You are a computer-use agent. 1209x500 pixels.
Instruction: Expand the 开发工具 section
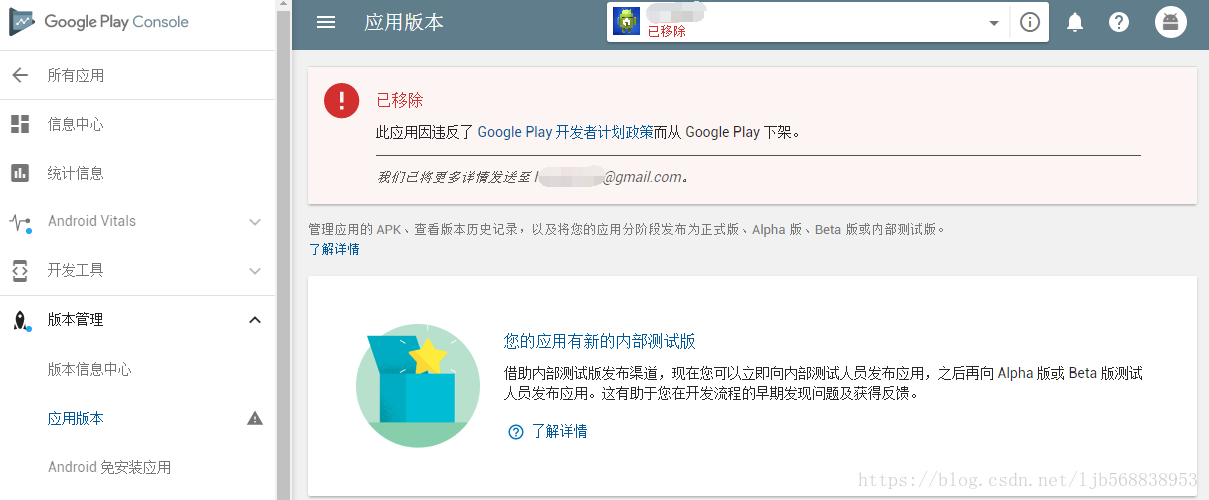255,271
